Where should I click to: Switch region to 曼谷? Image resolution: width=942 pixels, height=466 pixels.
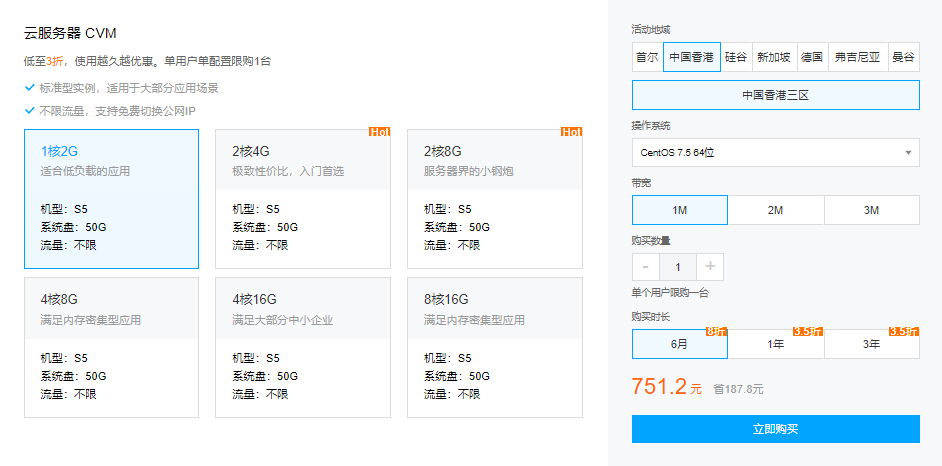point(903,57)
